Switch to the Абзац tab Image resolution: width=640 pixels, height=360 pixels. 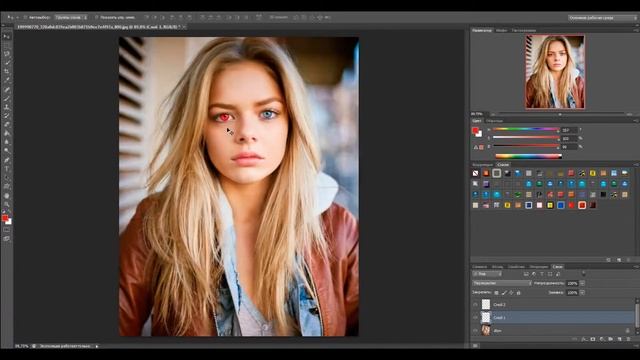(497, 267)
